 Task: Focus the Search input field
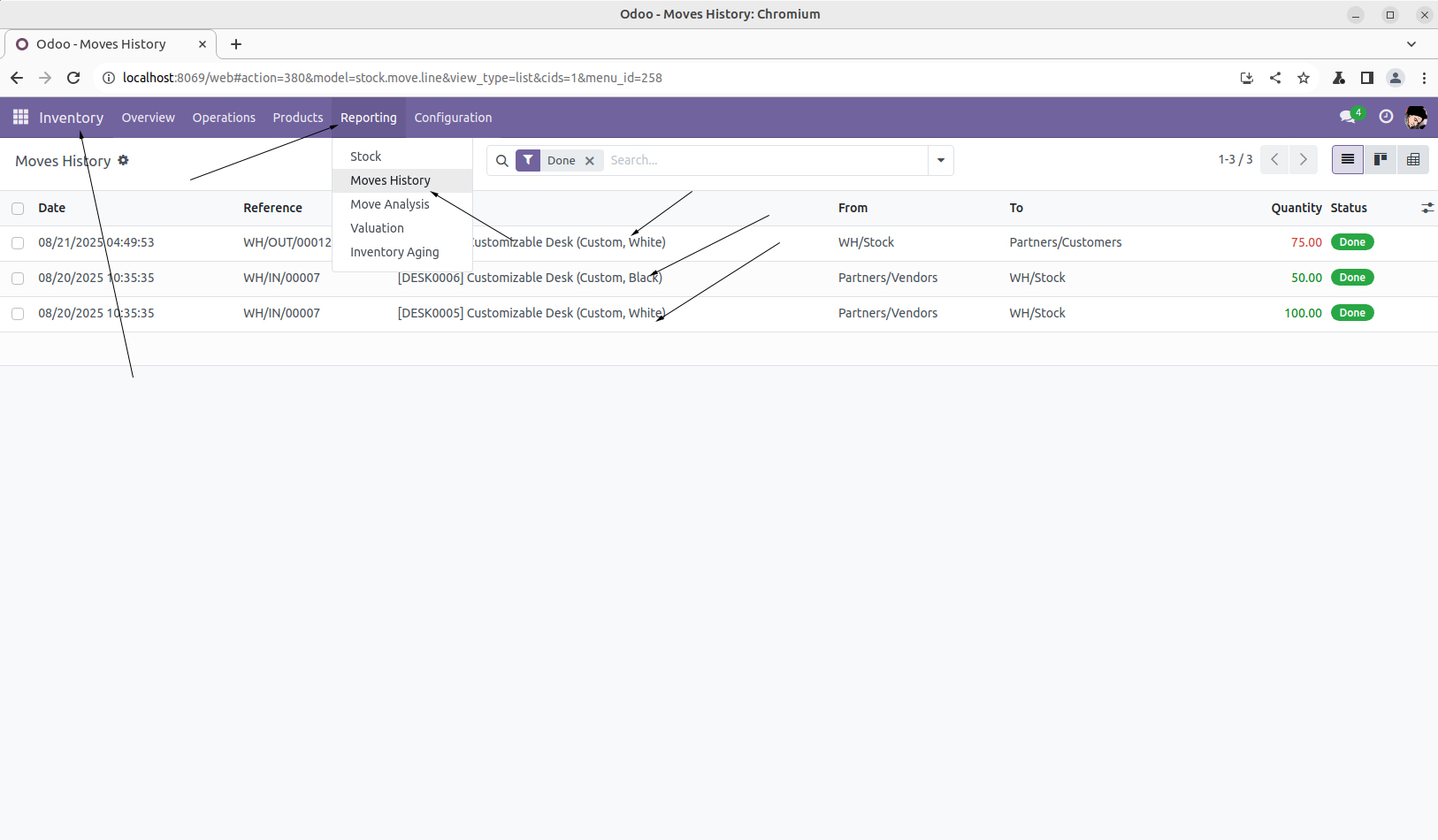coord(765,161)
